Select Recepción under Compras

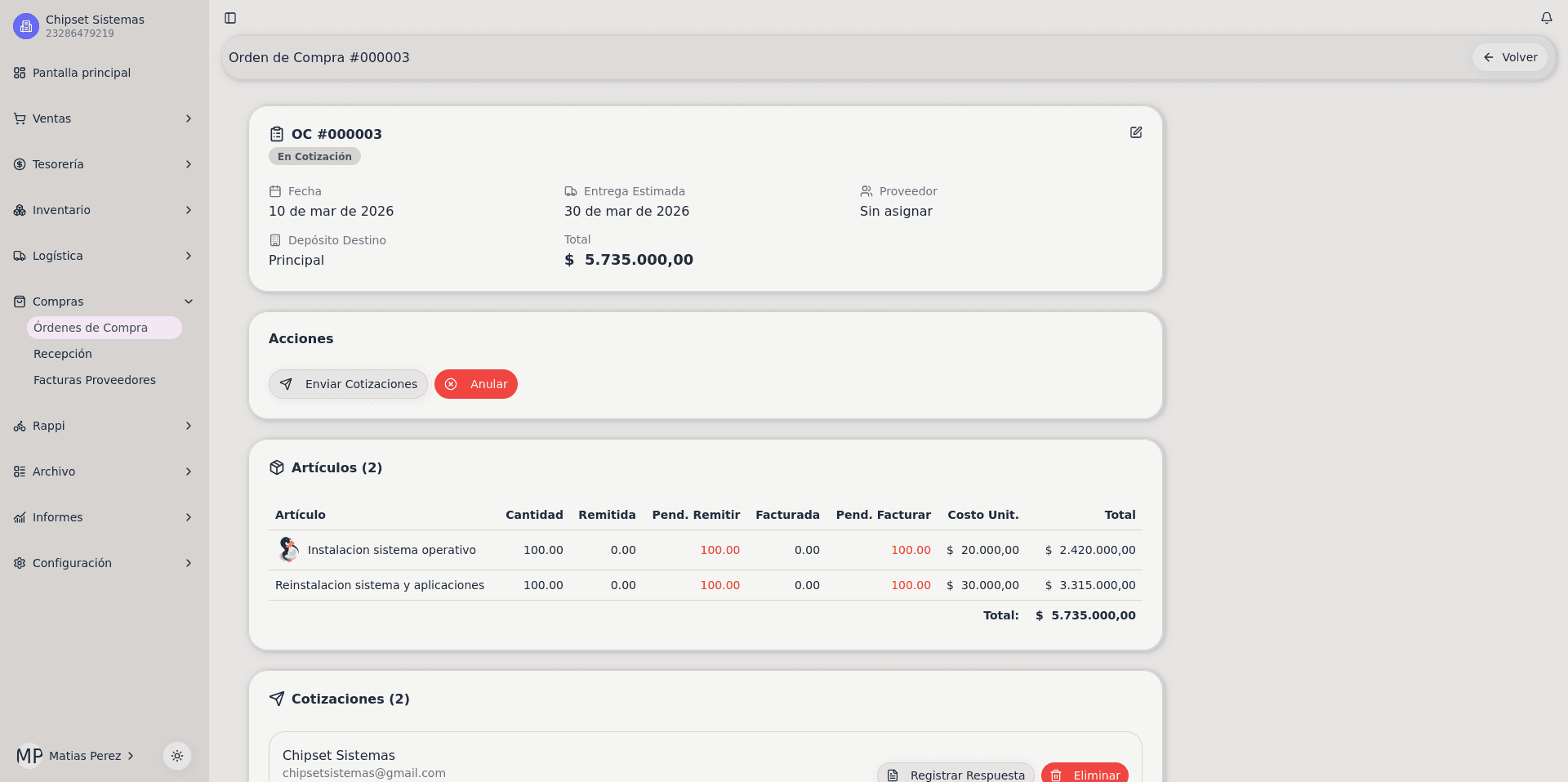point(62,354)
